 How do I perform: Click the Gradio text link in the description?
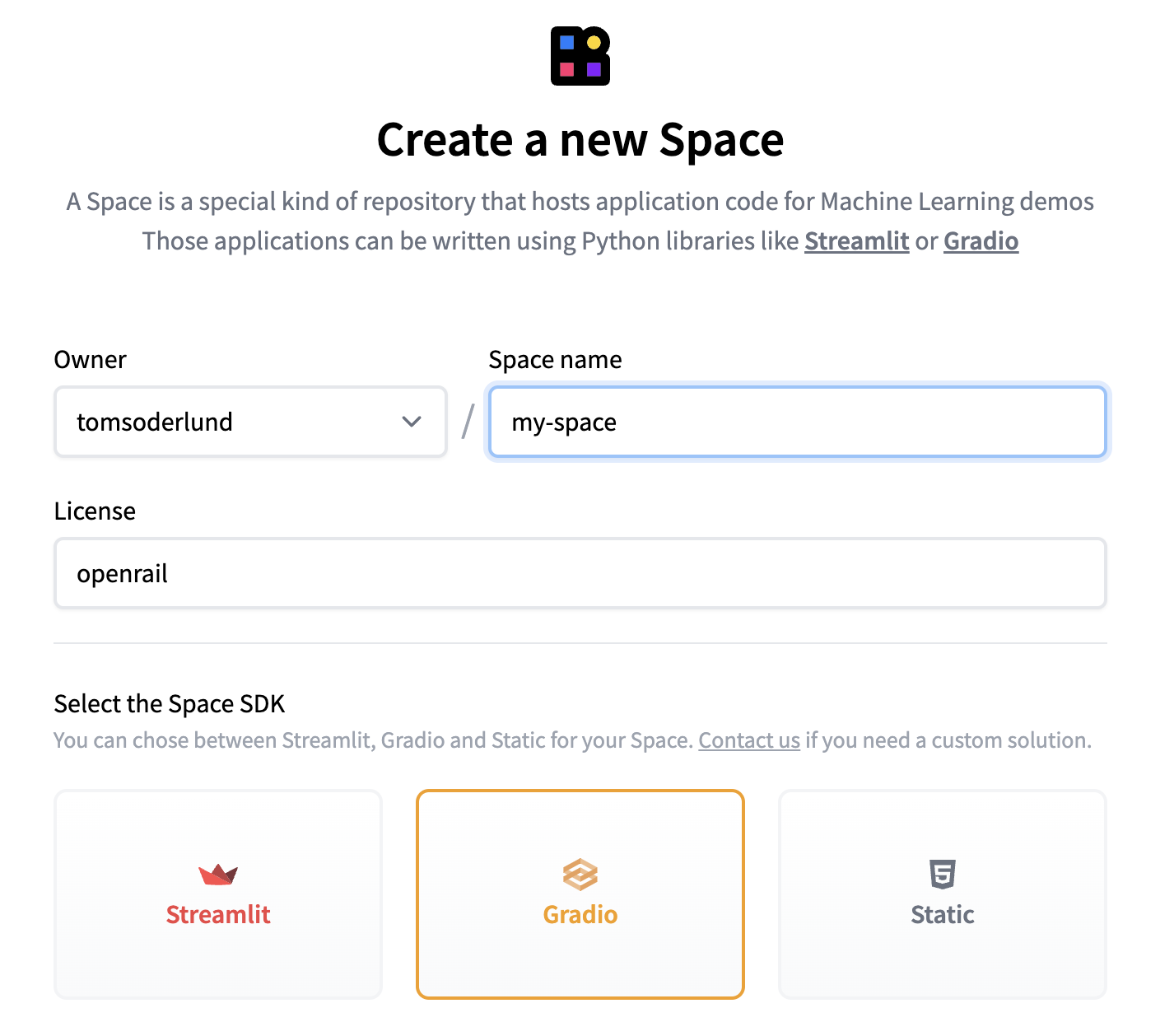tap(981, 241)
